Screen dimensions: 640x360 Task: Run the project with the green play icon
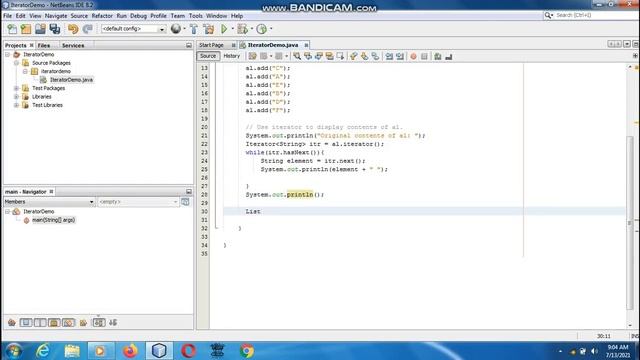point(224,29)
